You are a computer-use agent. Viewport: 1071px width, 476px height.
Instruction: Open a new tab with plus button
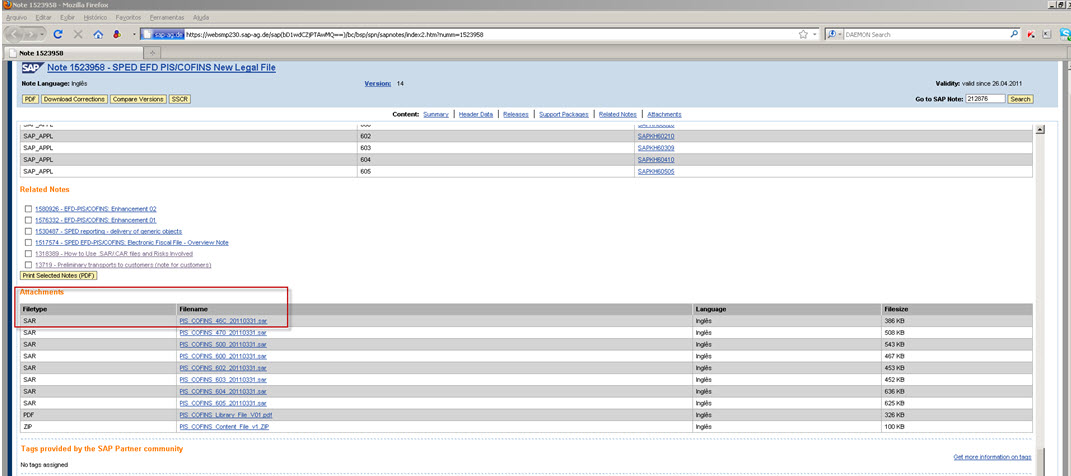[153, 52]
